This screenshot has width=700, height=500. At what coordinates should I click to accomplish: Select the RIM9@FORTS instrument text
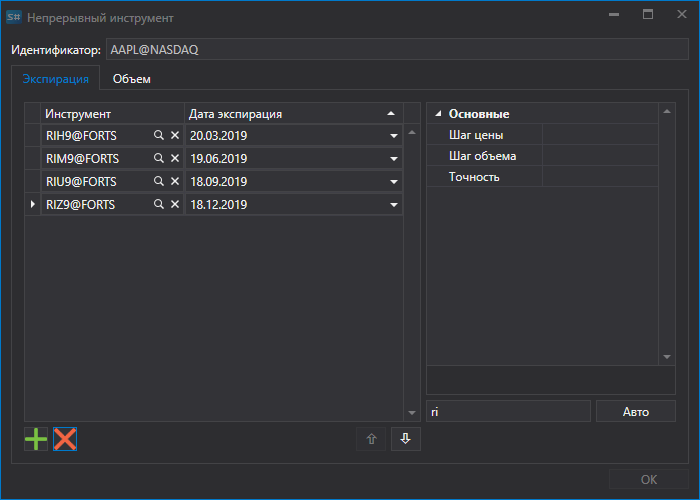[x=83, y=158]
